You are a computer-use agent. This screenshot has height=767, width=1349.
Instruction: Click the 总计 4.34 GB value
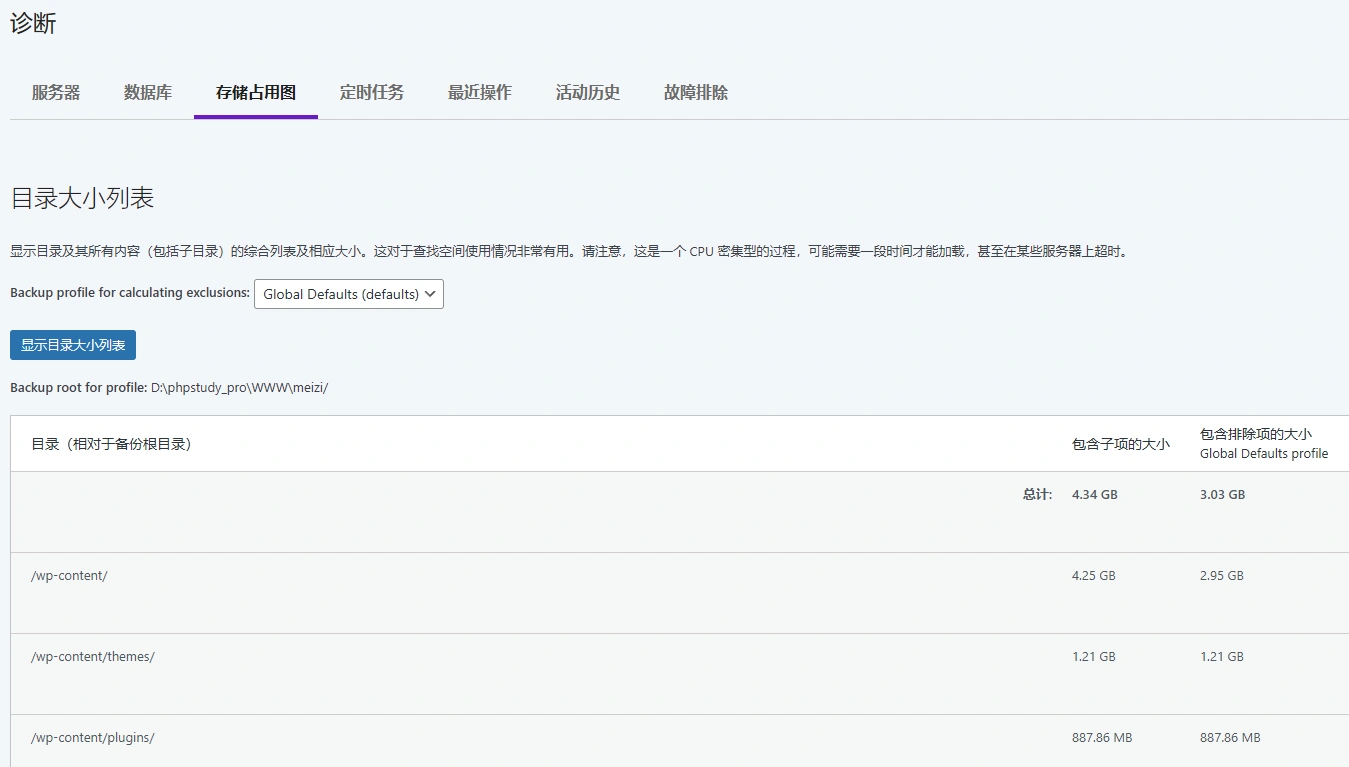[1093, 493]
